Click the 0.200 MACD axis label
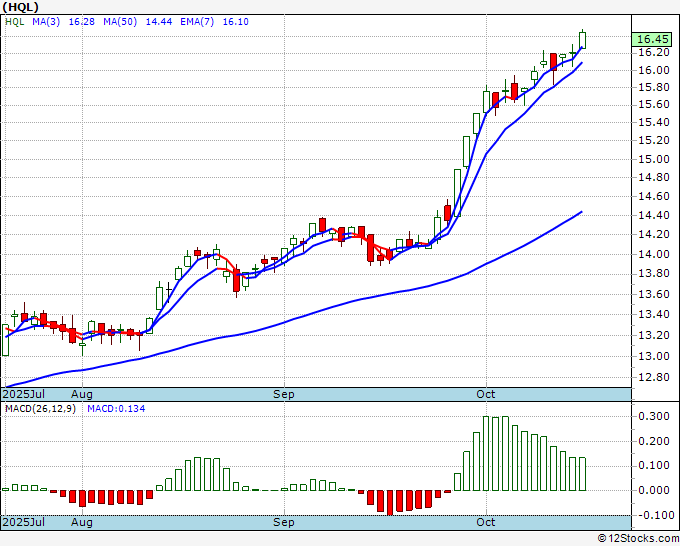This screenshot has height=546, width=680. [654, 441]
